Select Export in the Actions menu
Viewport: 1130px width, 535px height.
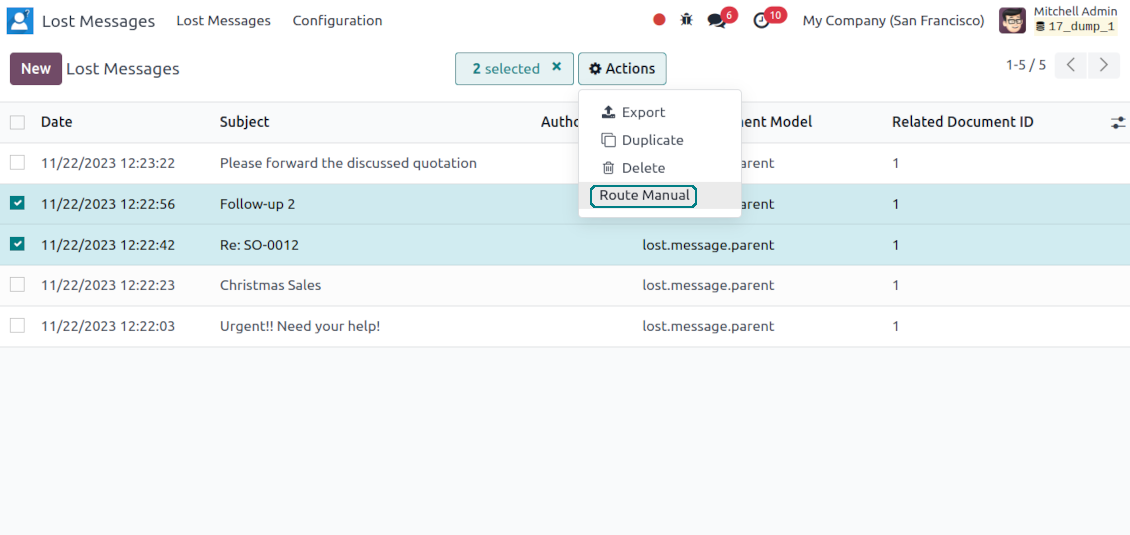[x=643, y=113]
